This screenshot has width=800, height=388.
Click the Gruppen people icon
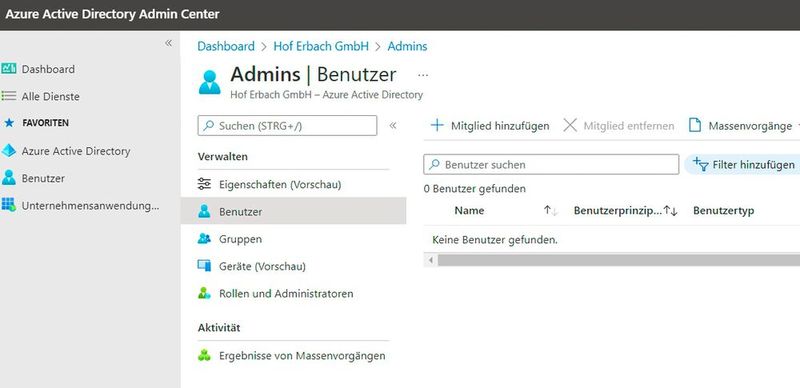204,239
